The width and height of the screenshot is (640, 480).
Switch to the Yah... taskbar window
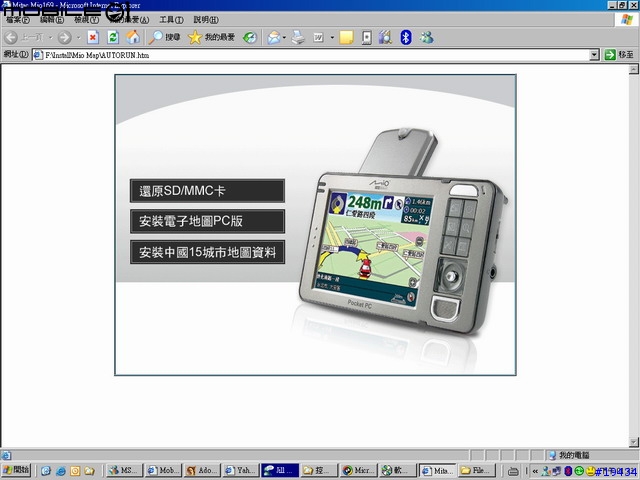pos(241,471)
